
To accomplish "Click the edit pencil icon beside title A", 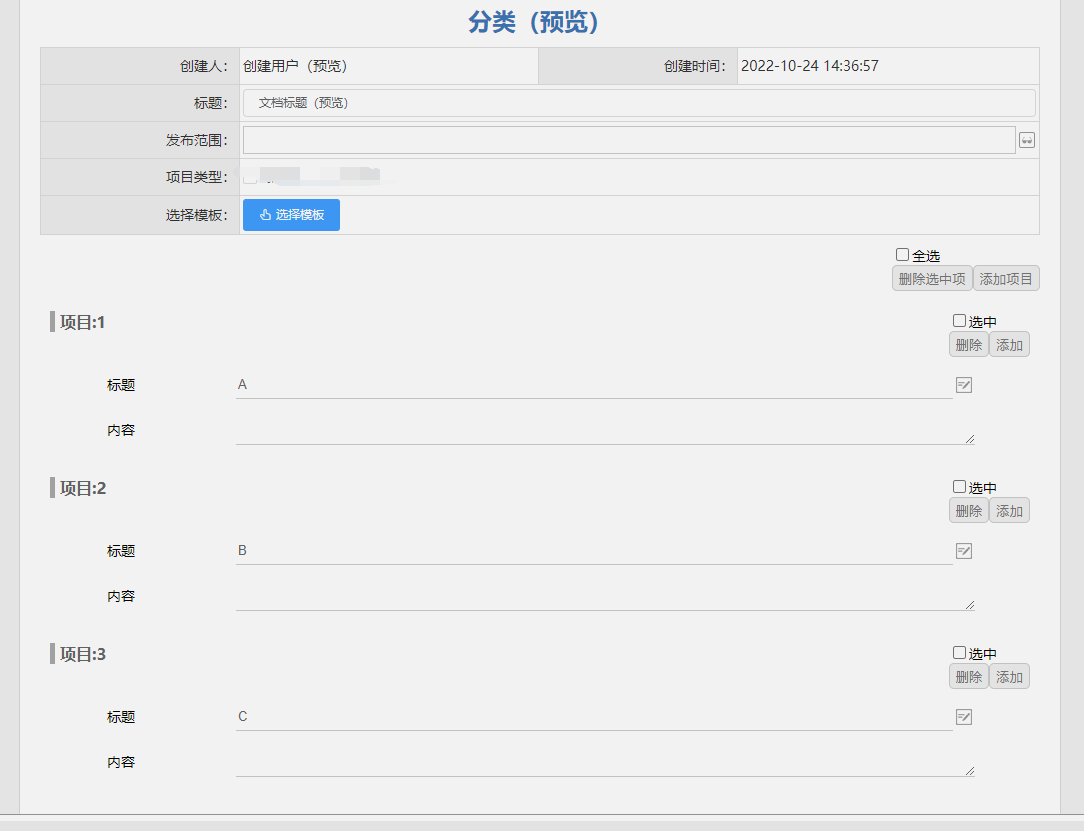I will (963, 384).
